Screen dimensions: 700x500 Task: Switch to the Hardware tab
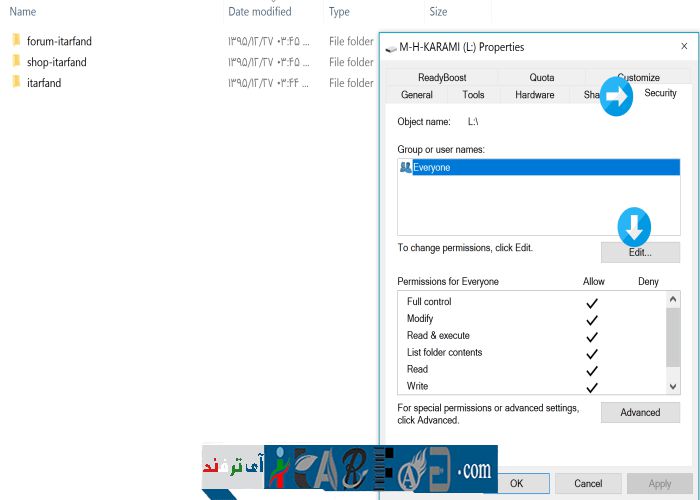(x=535, y=95)
